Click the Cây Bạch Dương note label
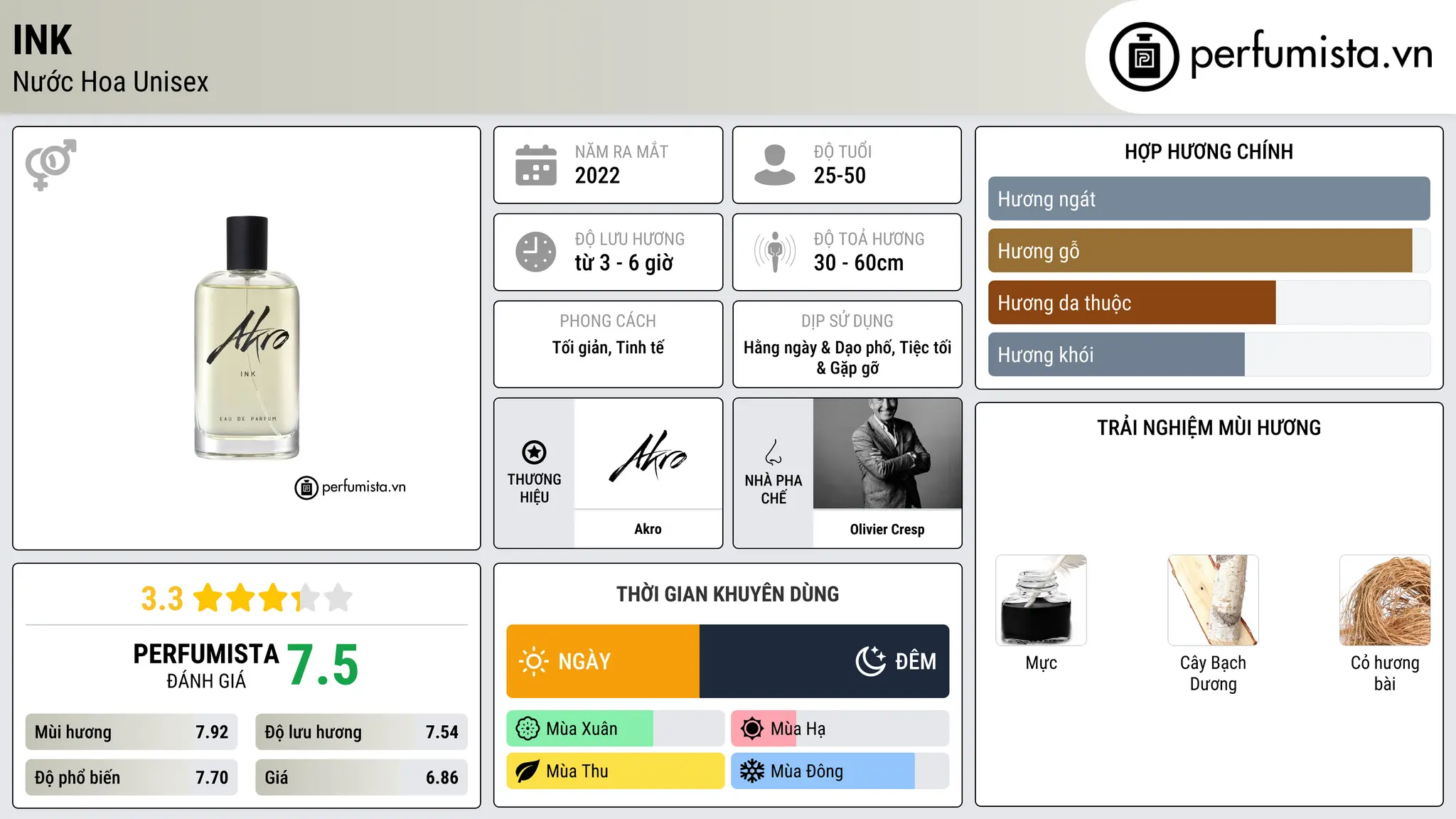Screen dimensions: 1456x819 point(1214,673)
